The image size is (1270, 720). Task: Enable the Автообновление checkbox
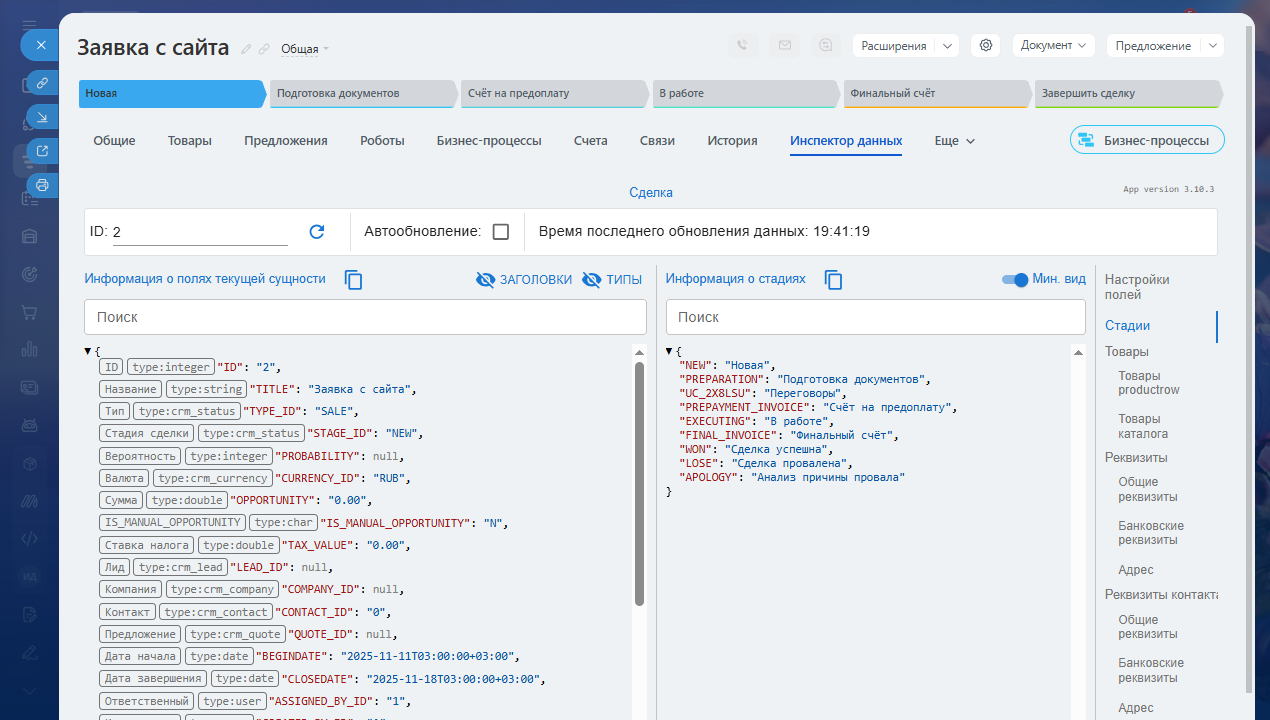pyautogui.click(x=501, y=232)
